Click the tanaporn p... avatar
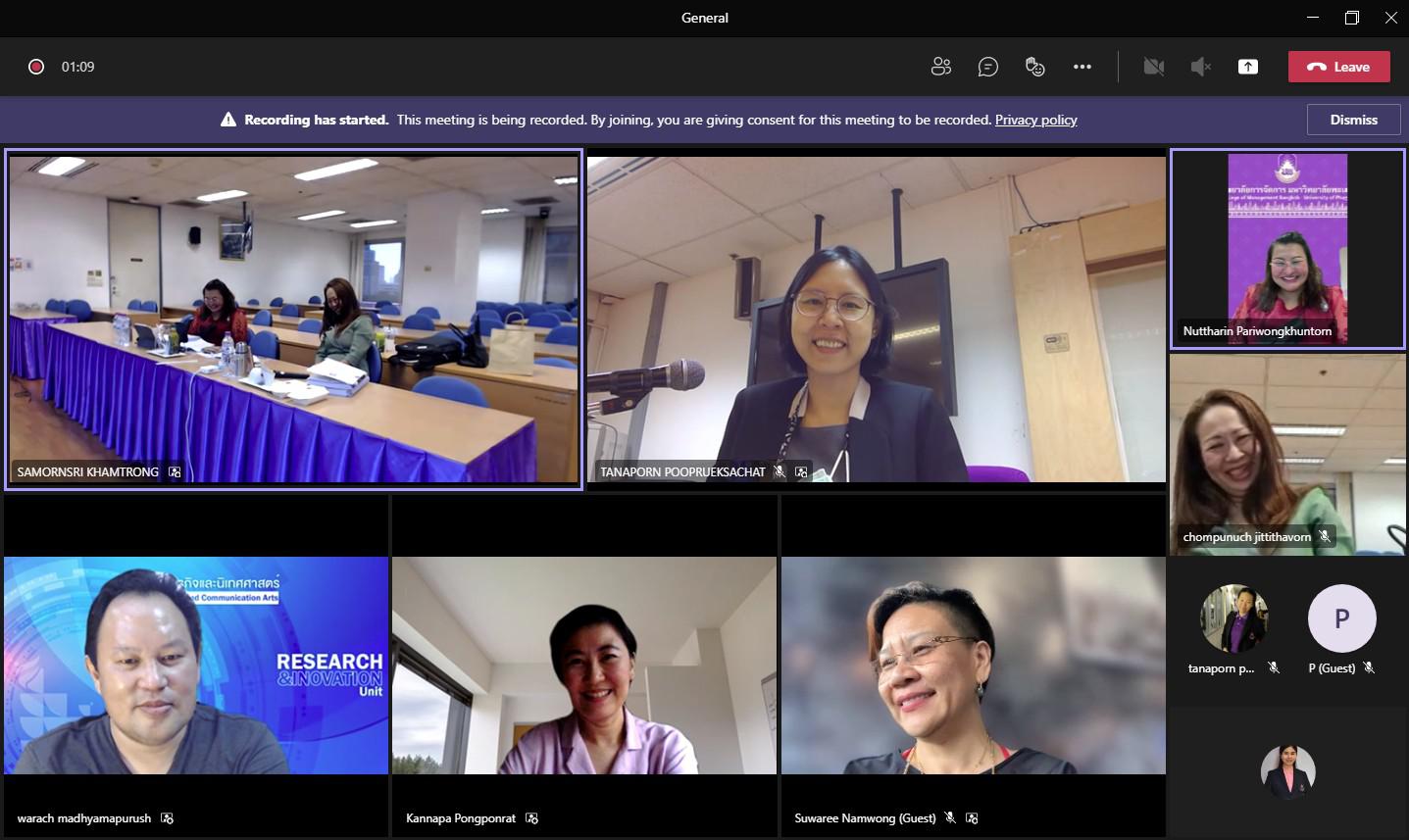 point(1233,618)
